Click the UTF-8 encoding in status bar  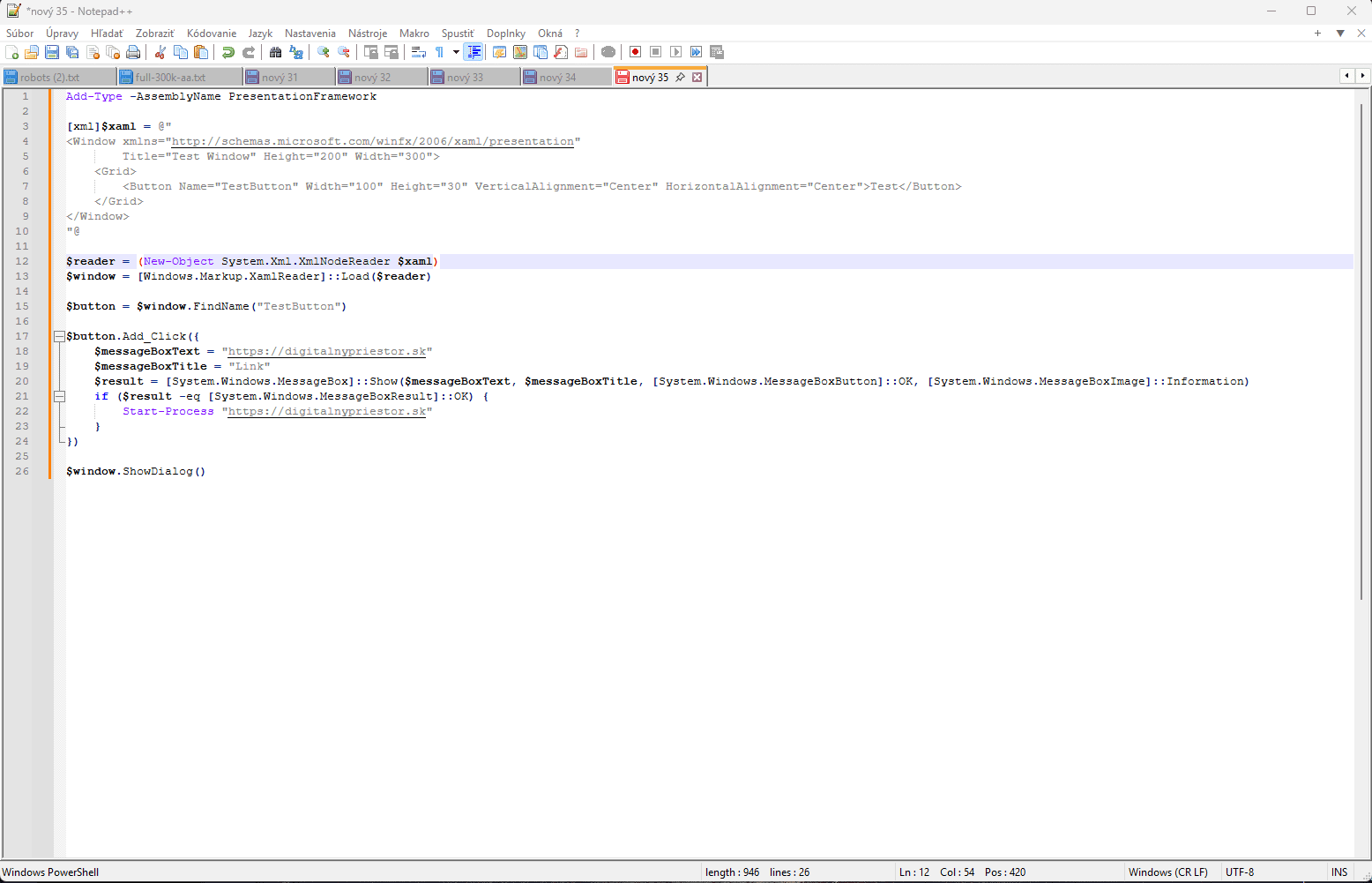(1240, 872)
